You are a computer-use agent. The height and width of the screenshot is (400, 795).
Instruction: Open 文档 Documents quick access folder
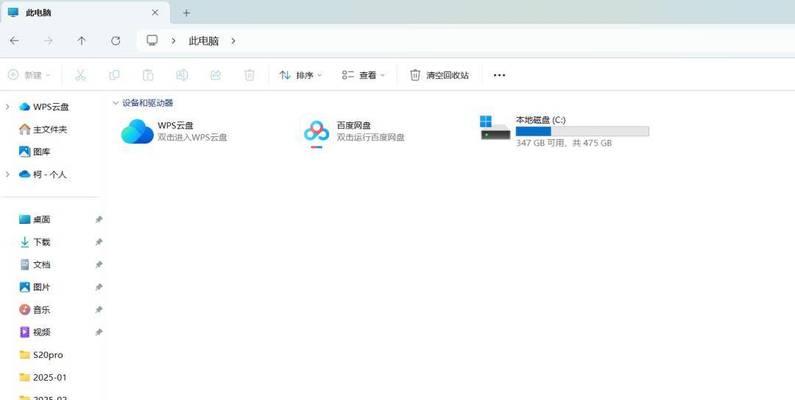(x=34, y=265)
